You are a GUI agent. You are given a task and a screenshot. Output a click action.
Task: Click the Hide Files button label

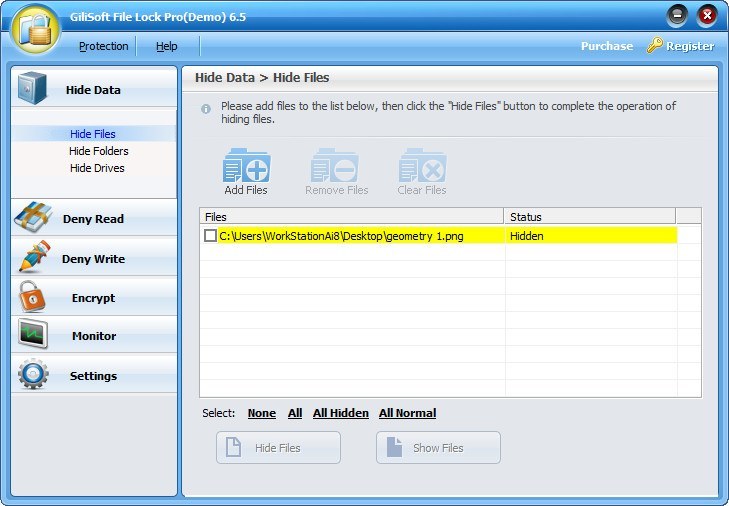click(x=278, y=448)
